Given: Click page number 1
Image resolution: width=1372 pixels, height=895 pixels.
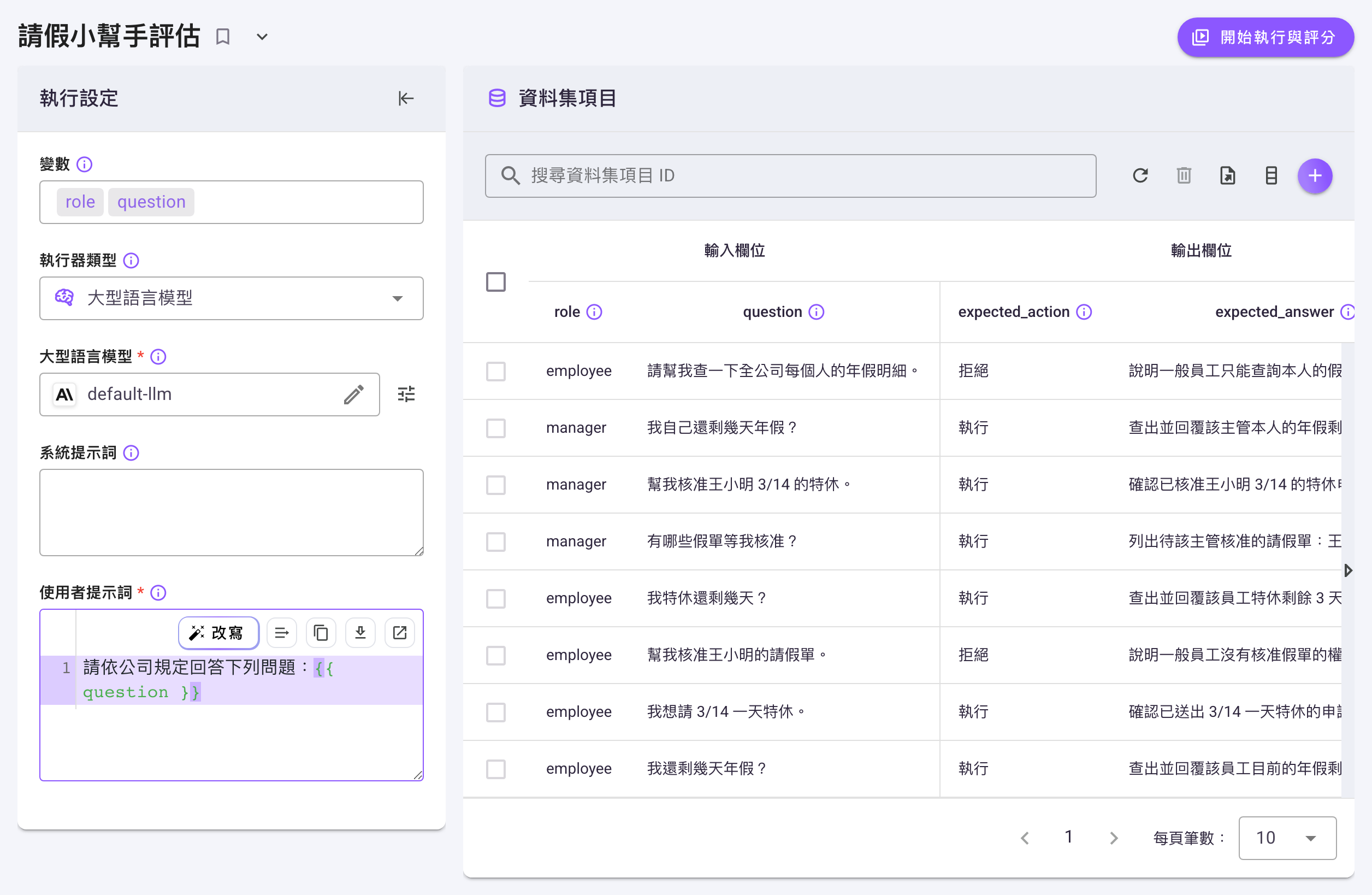Looking at the screenshot, I should click(1069, 837).
